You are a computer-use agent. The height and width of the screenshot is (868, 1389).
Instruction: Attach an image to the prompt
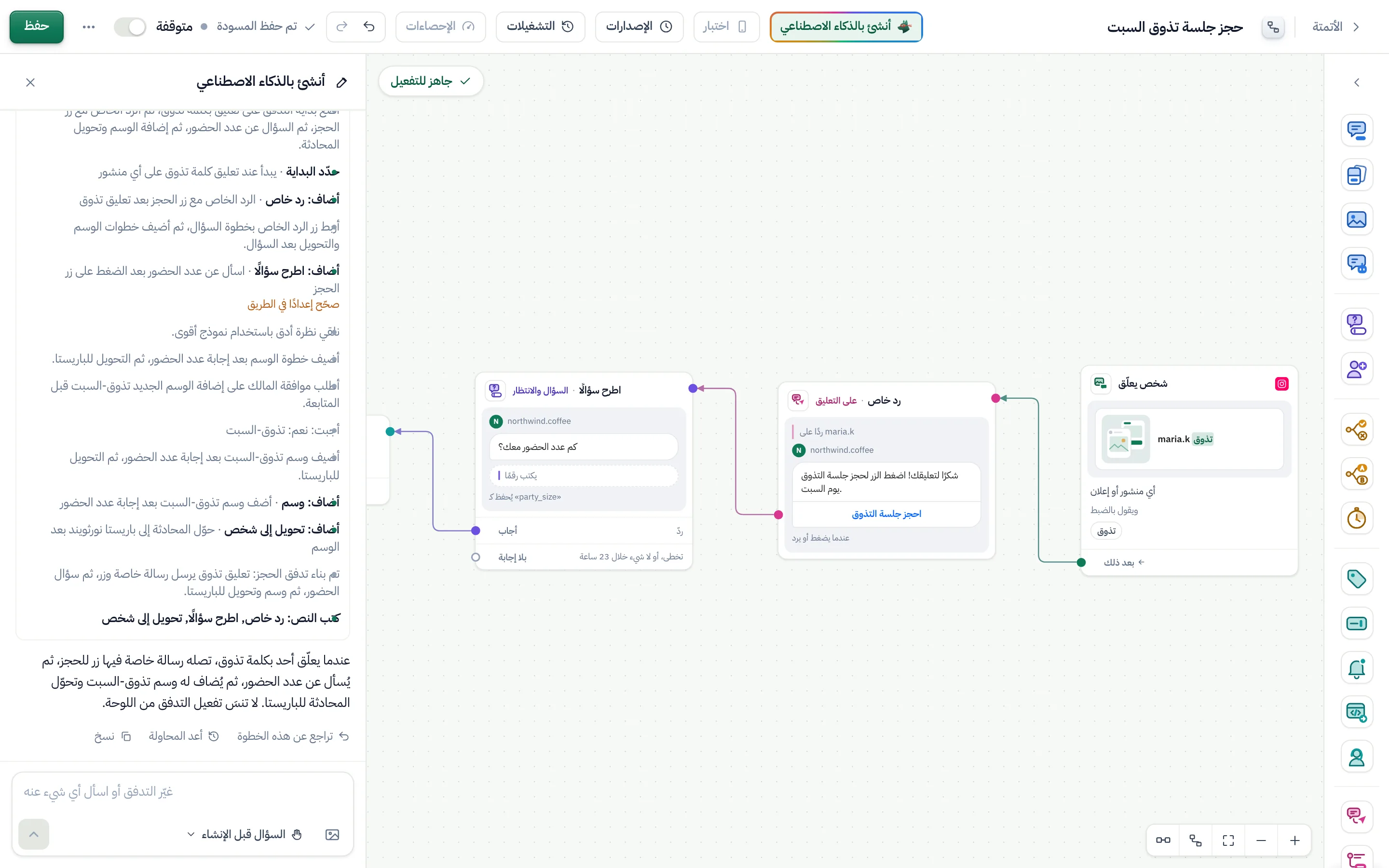pos(332,835)
